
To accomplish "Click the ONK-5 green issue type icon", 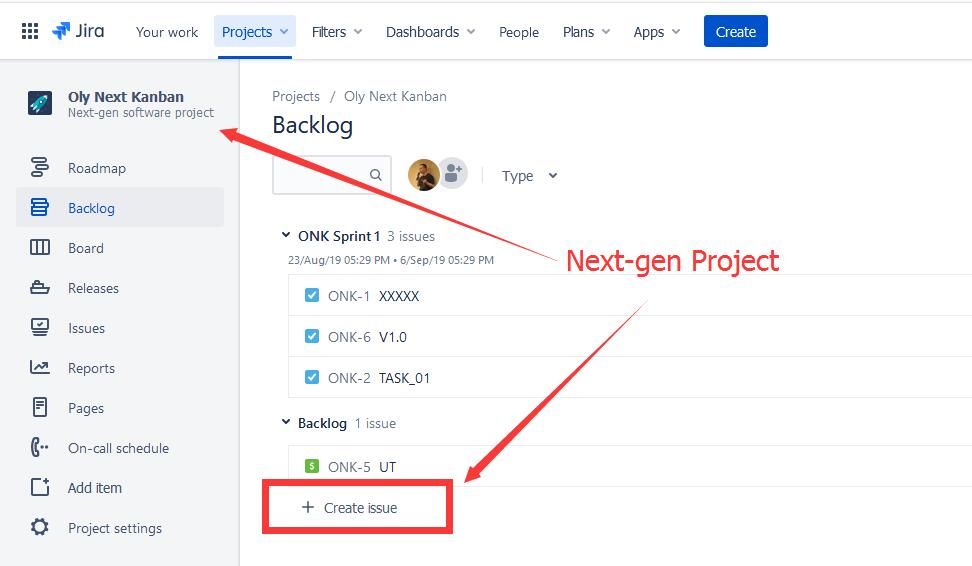I will (312, 466).
